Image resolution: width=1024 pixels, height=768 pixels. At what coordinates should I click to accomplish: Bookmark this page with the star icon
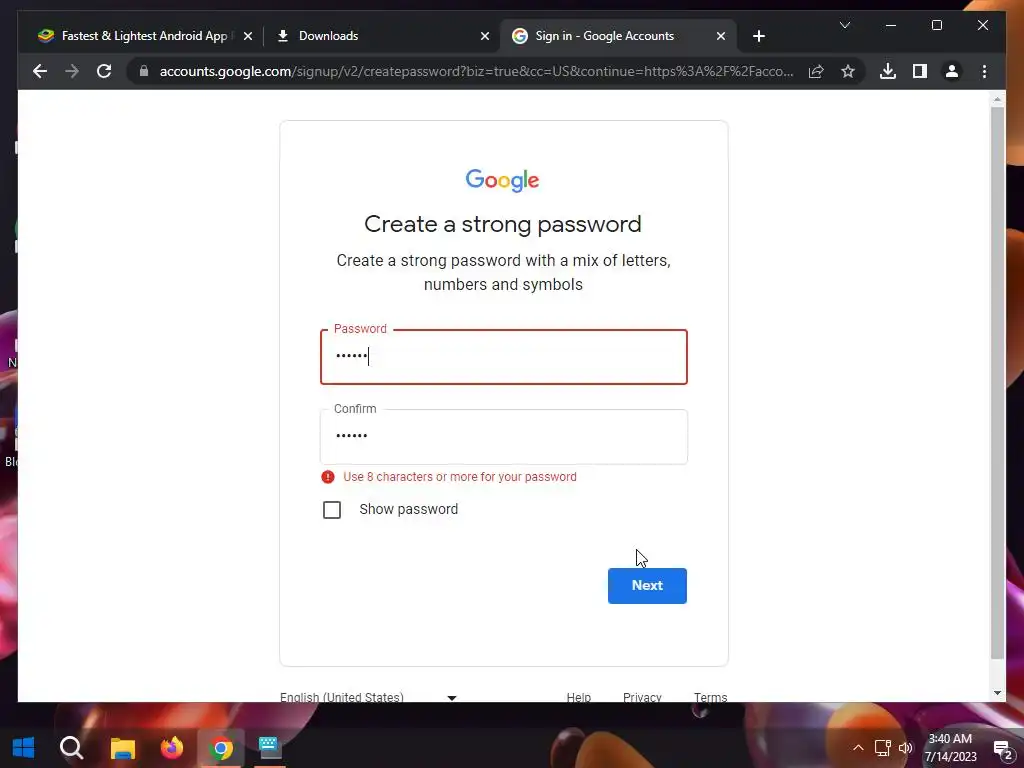tap(848, 71)
